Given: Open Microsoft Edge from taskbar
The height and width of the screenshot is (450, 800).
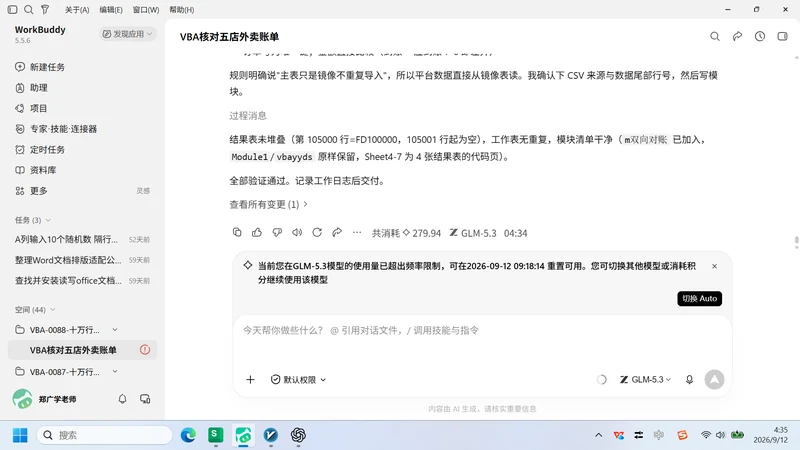Looking at the screenshot, I should (x=188, y=435).
